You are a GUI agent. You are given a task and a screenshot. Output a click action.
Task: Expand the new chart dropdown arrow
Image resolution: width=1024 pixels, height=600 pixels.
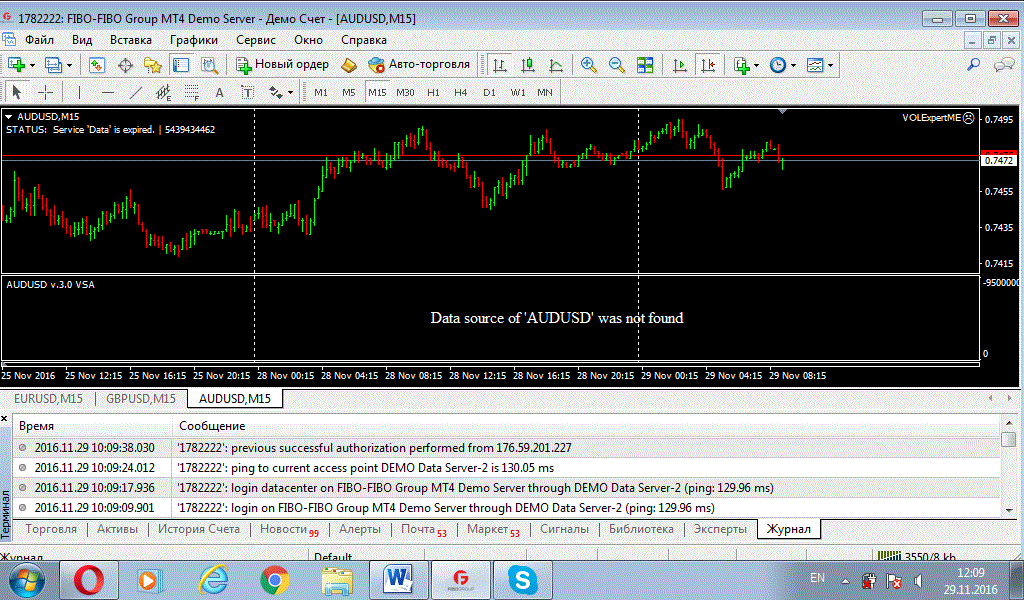click(x=32, y=65)
